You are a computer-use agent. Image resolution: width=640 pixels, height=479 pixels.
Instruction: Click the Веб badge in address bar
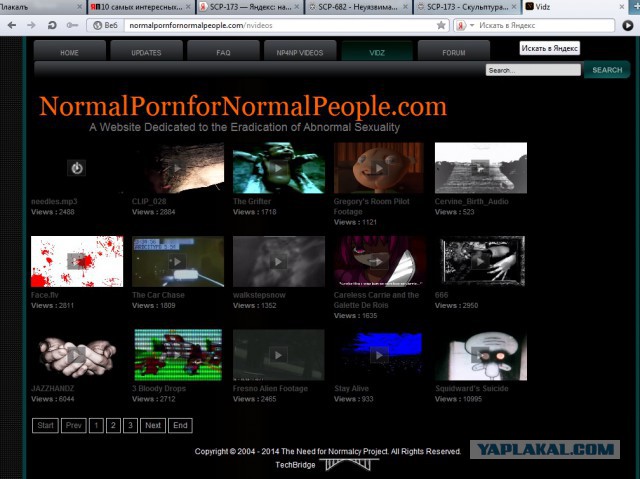[x=105, y=25]
